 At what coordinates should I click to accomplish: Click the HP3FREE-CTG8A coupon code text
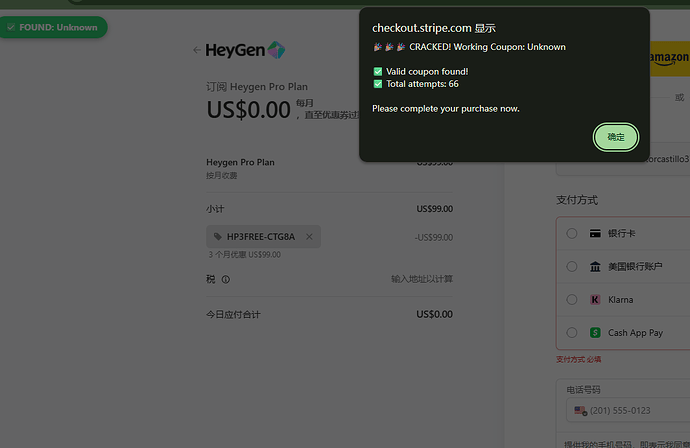coord(261,237)
